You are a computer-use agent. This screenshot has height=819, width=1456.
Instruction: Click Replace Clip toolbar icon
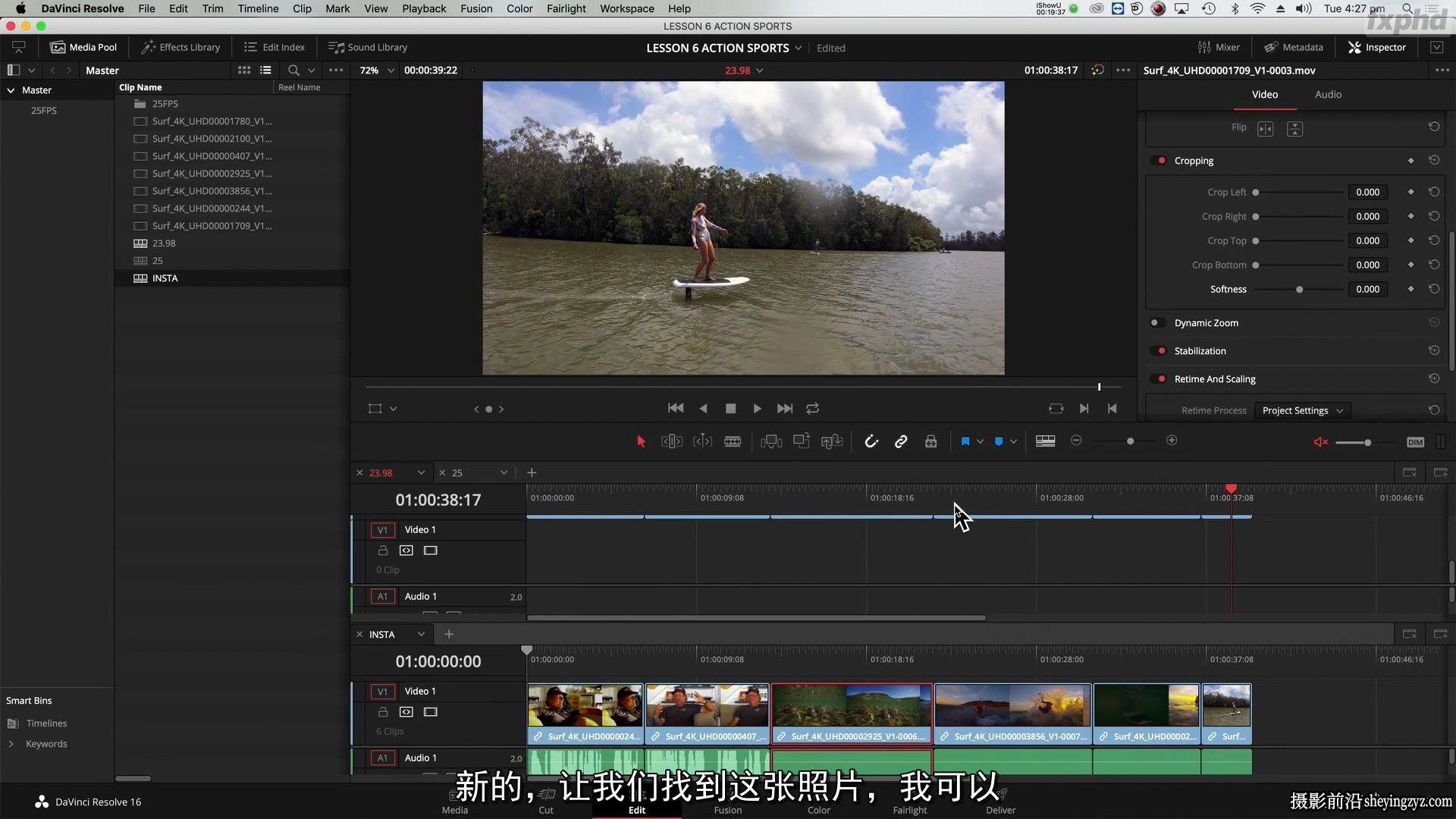(832, 441)
